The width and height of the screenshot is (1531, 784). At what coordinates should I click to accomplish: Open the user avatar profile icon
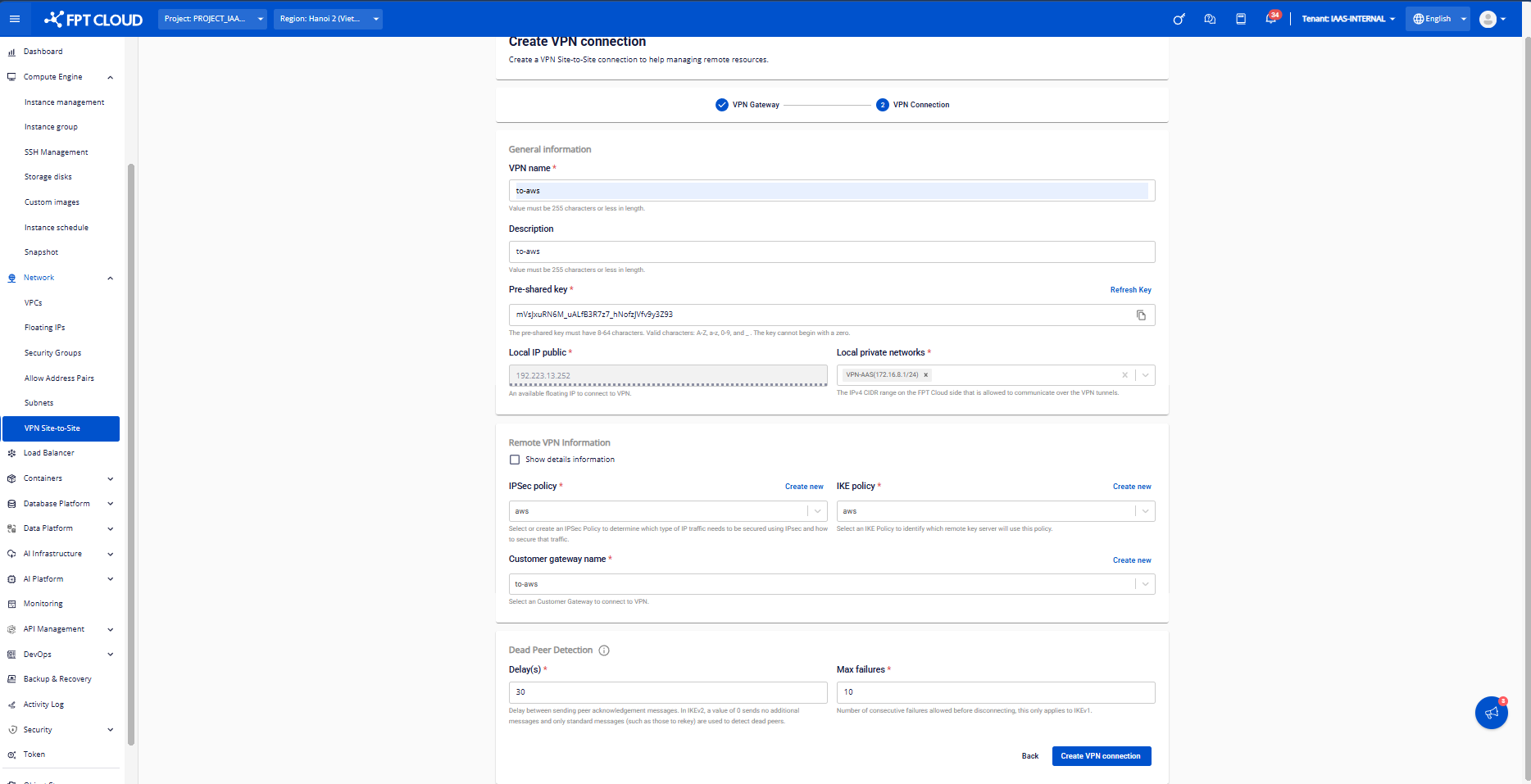click(1488, 19)
